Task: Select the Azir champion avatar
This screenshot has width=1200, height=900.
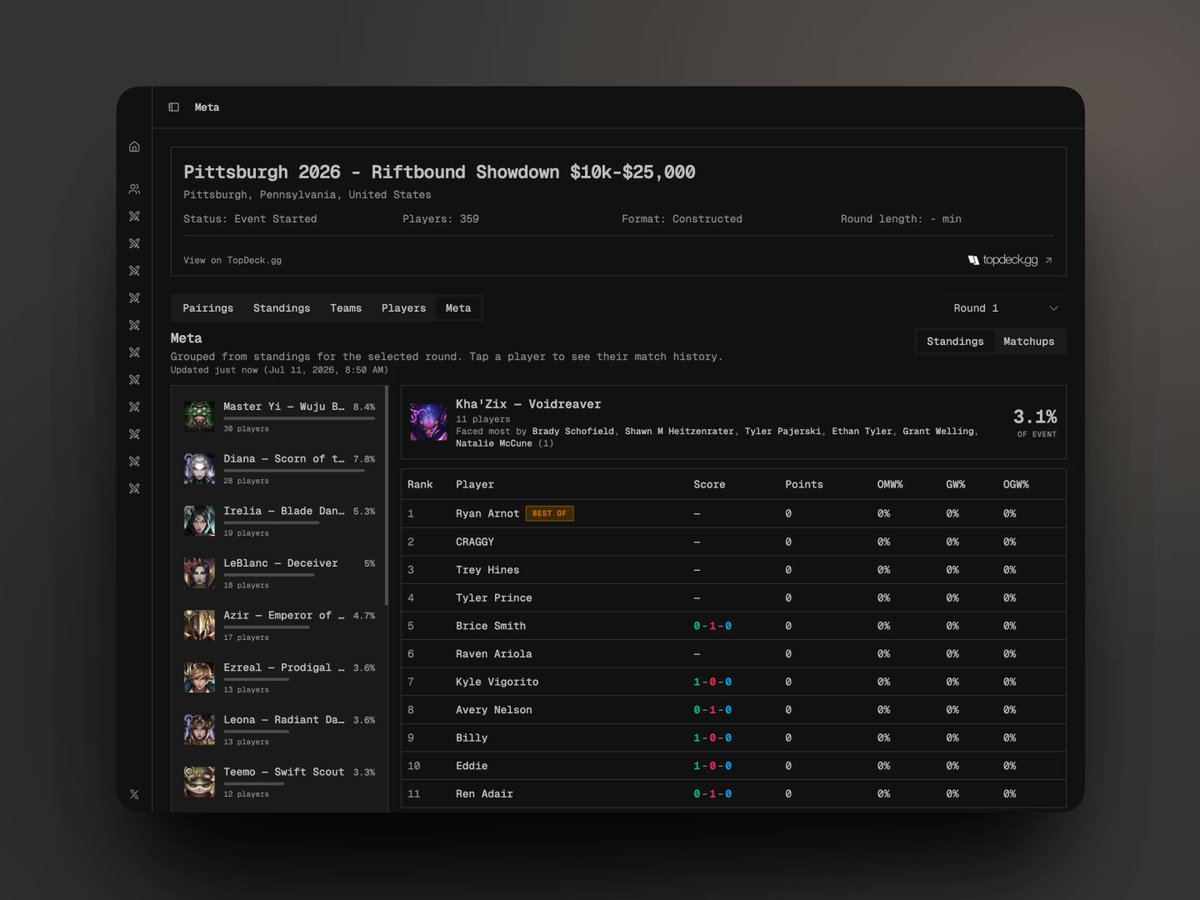Action: [199, 624]
